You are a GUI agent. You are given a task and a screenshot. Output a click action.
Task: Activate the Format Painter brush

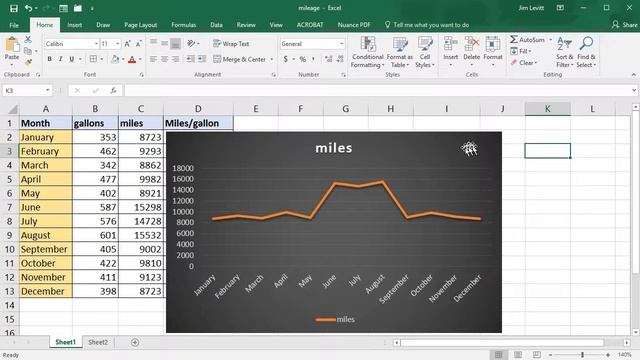click(28, 62)
